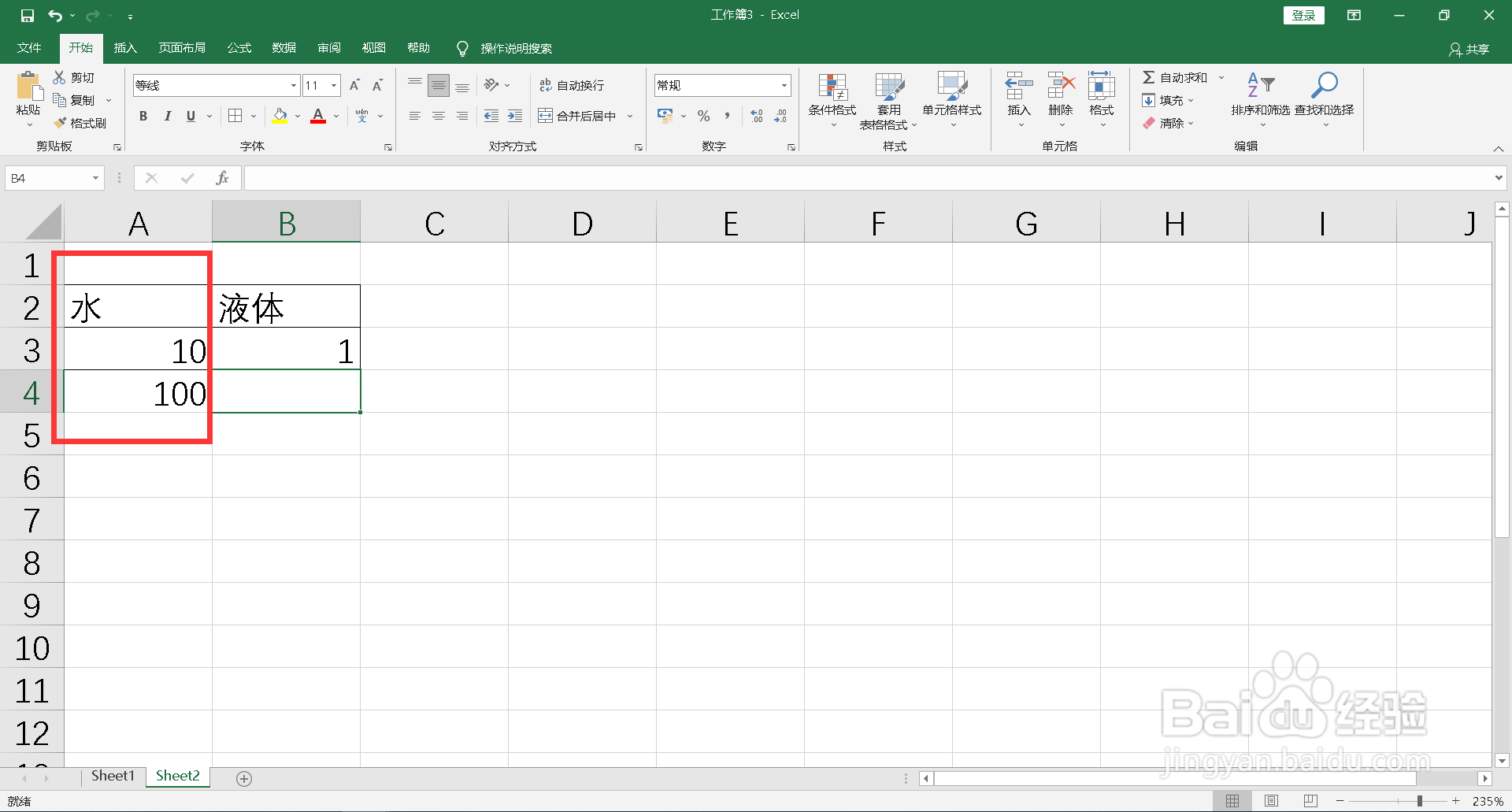Apply red font color
The height and width of the screenshot is (812, 1512).
pyautogui.click(x=318, y=116)
